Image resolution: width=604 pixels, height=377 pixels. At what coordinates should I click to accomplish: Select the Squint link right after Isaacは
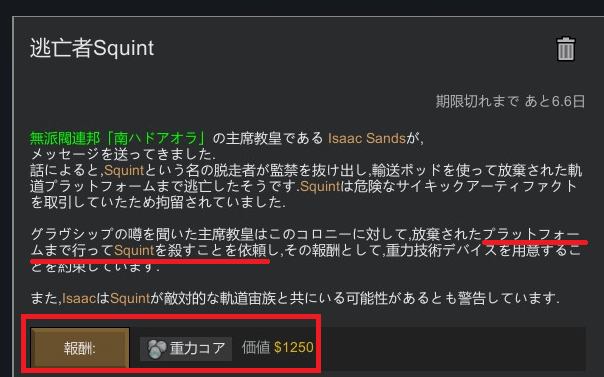click(130, 298)
